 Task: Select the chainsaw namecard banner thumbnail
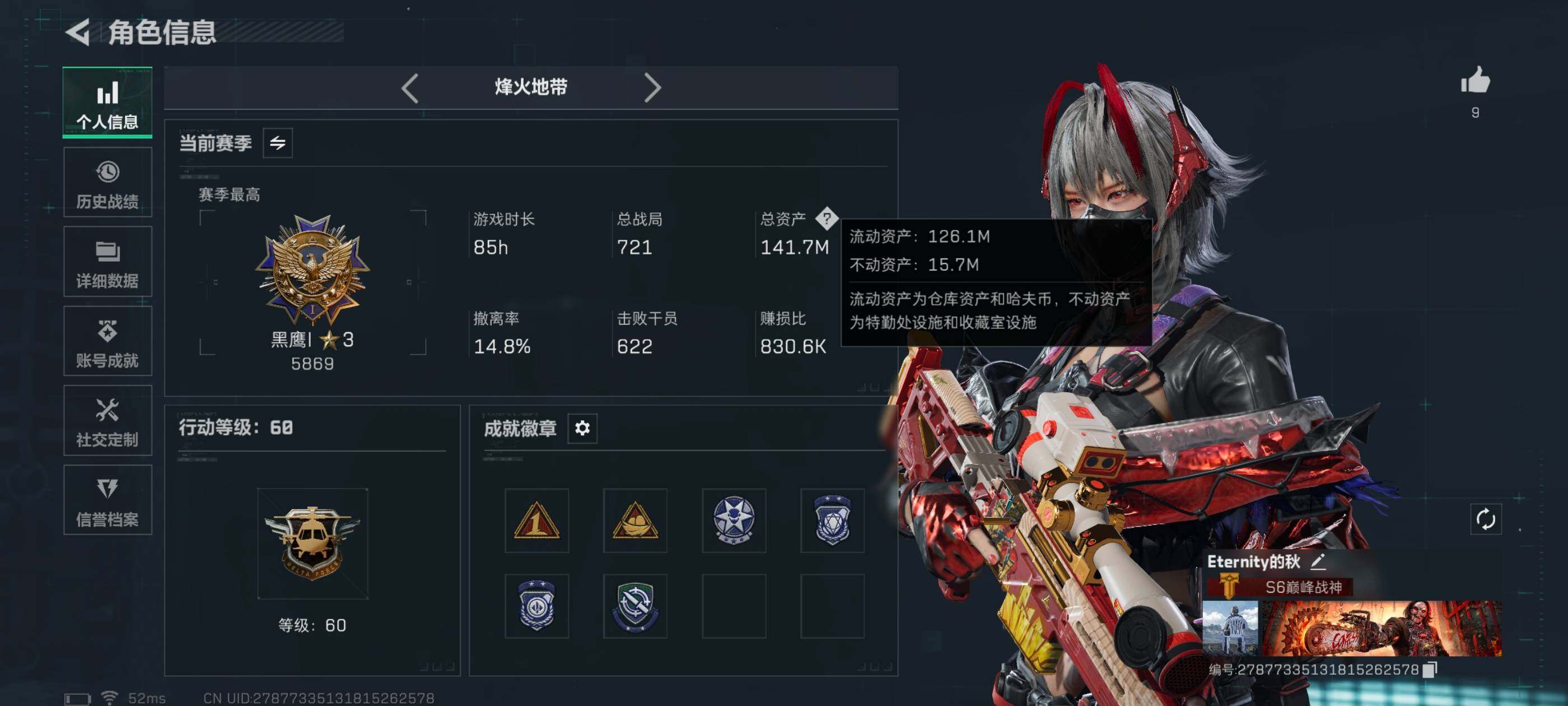1382,629
